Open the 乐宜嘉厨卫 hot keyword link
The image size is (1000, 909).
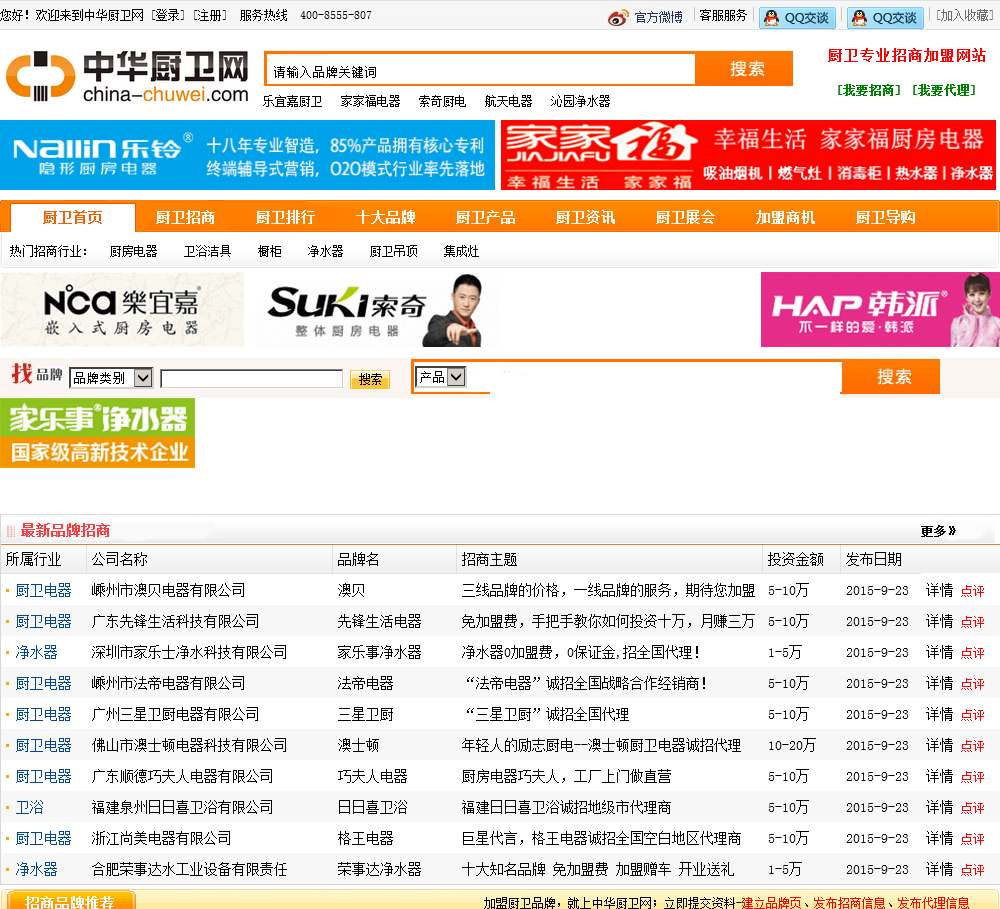pos(292,101)
